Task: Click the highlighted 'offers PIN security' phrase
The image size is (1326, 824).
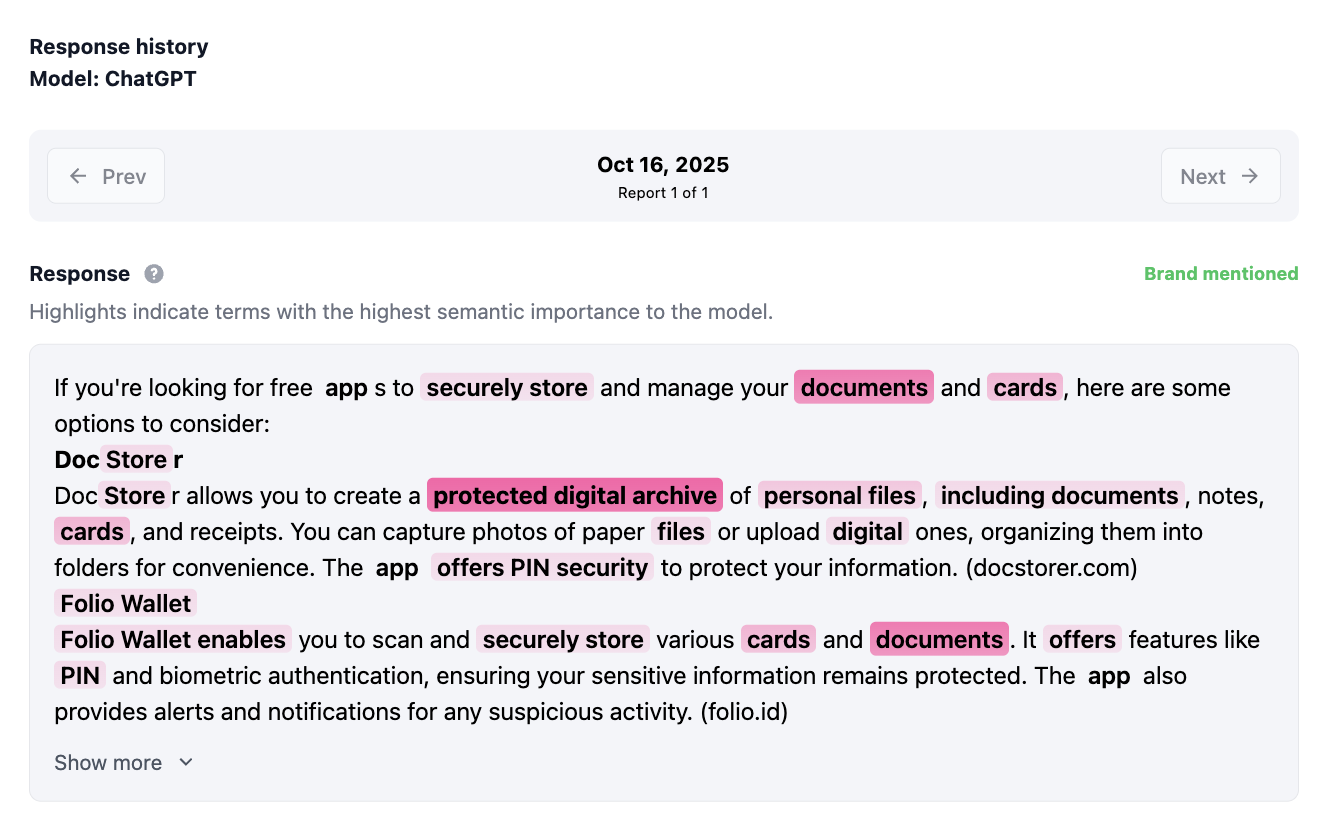Action: pyautogui.click(x=543, y=567)
